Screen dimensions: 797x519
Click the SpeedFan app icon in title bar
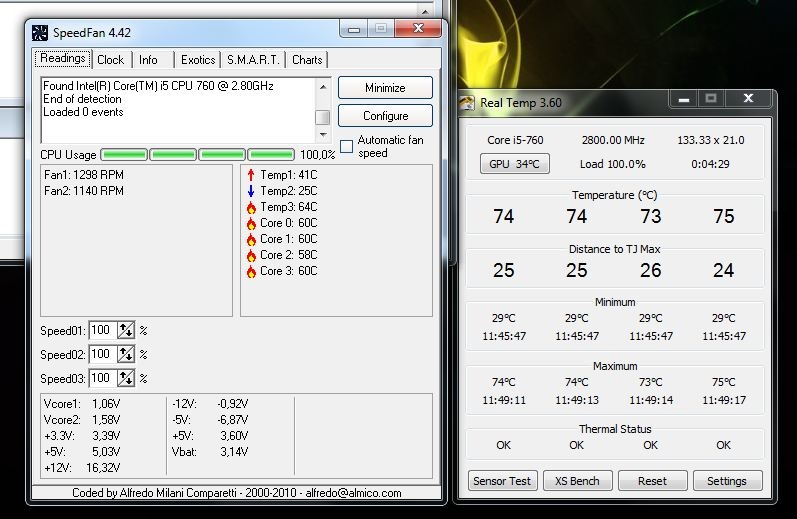[40, 33]
